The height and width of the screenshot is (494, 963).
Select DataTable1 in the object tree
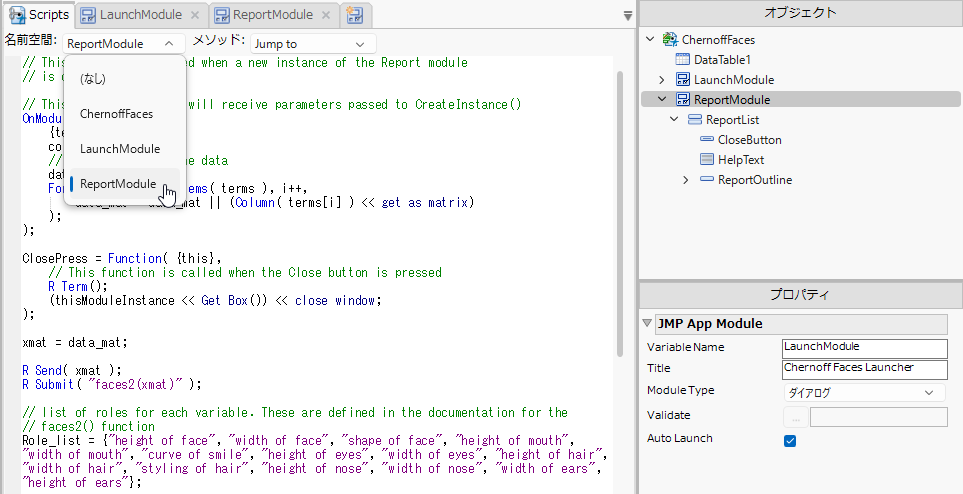tap(722, 60)
